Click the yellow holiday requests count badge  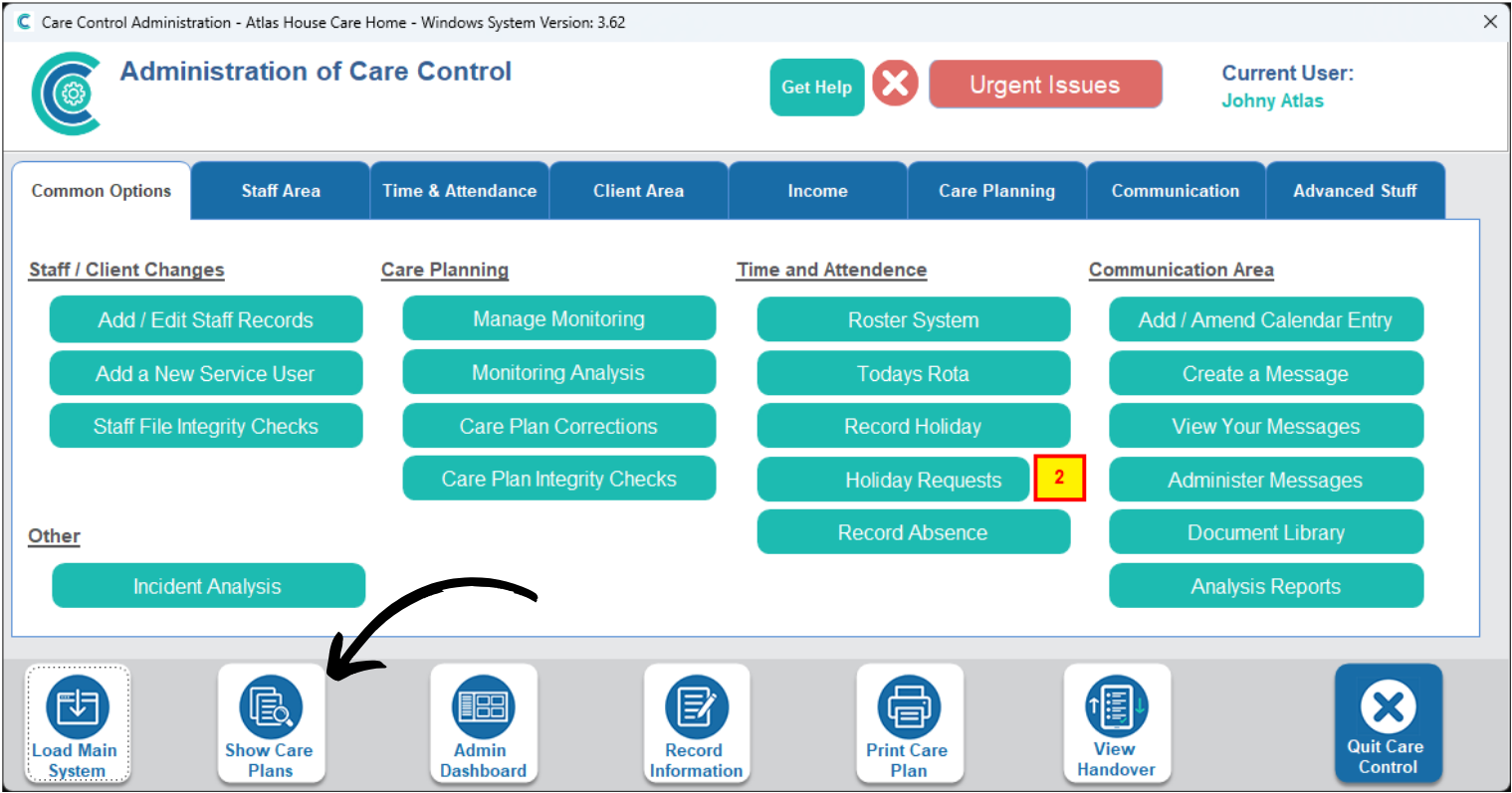(1059, 479)
